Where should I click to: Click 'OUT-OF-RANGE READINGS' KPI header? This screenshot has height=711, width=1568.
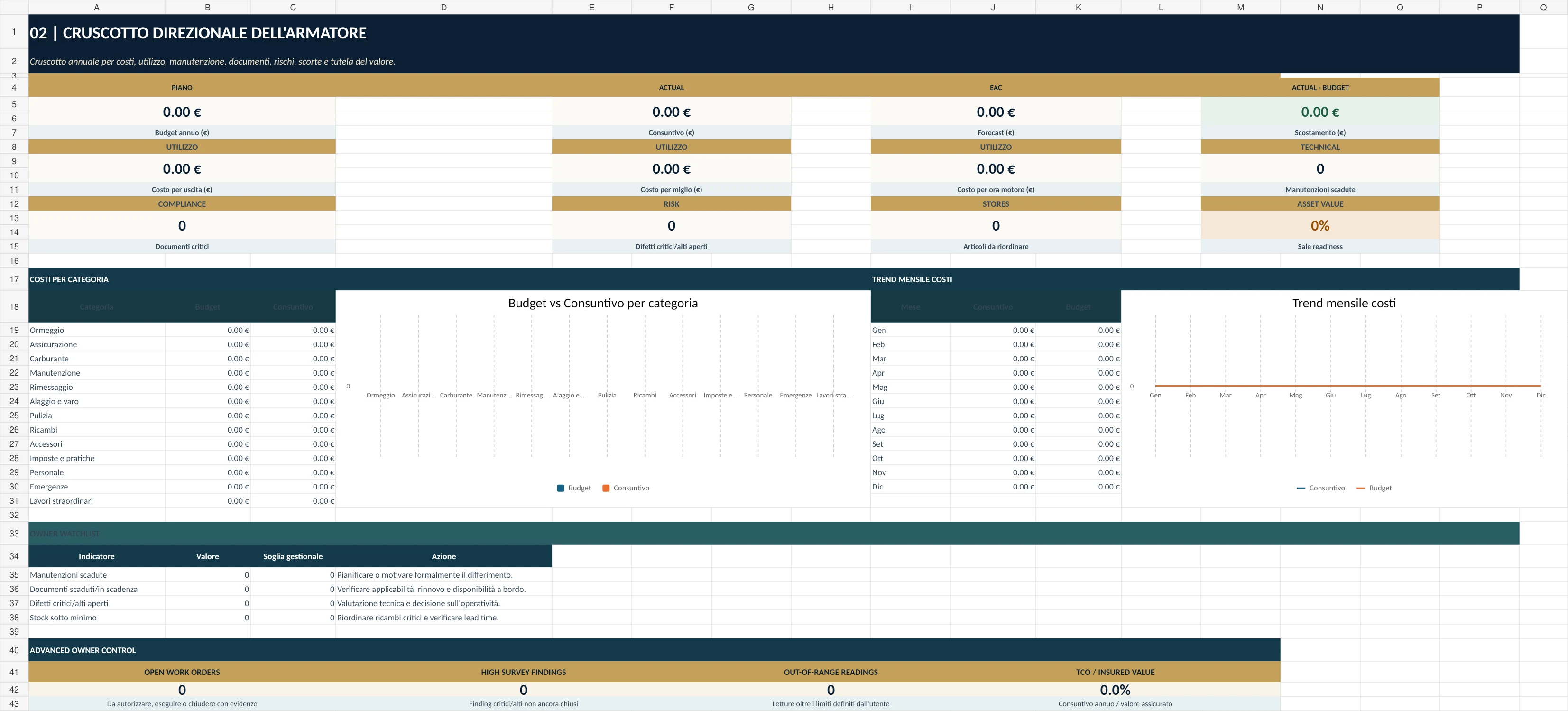pyautogui.click(x=831, y=672)
